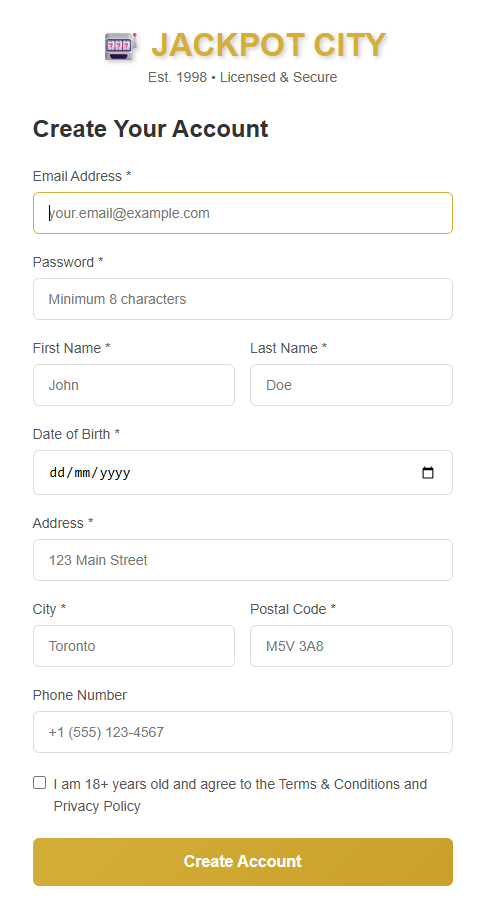Click into the First Name field
The width and height of the screenshot is (487, 922).
[x=134, y=385]
